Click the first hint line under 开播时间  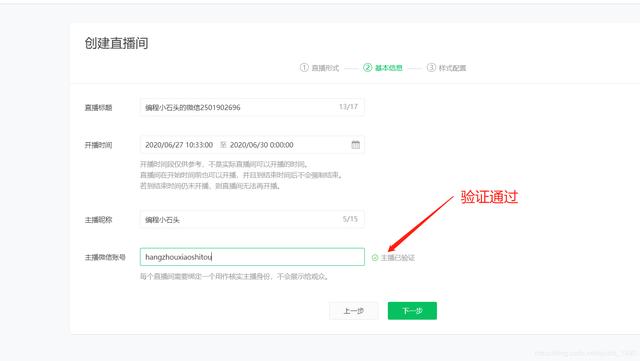point(224,164)
